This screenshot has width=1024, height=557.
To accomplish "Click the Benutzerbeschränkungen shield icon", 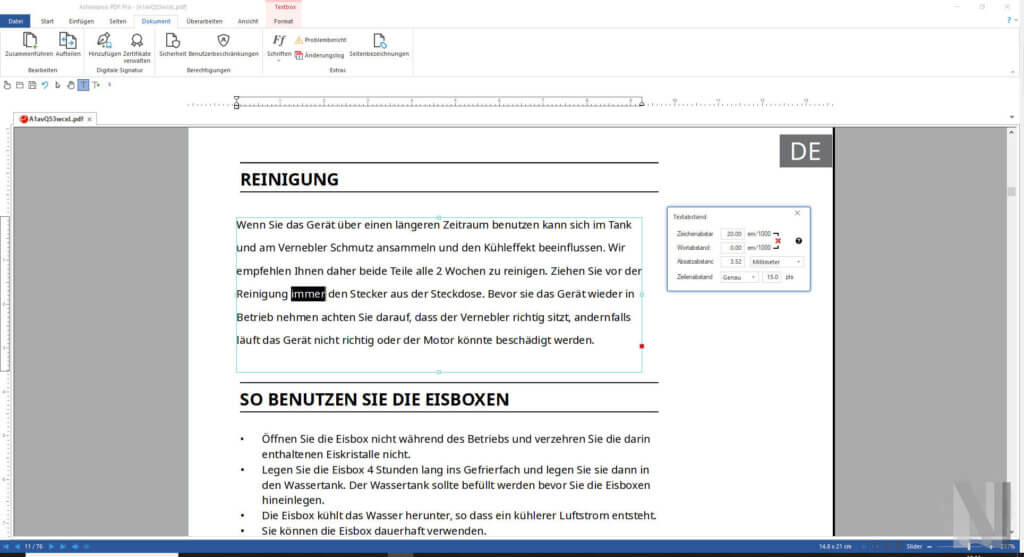I will 223,40.
